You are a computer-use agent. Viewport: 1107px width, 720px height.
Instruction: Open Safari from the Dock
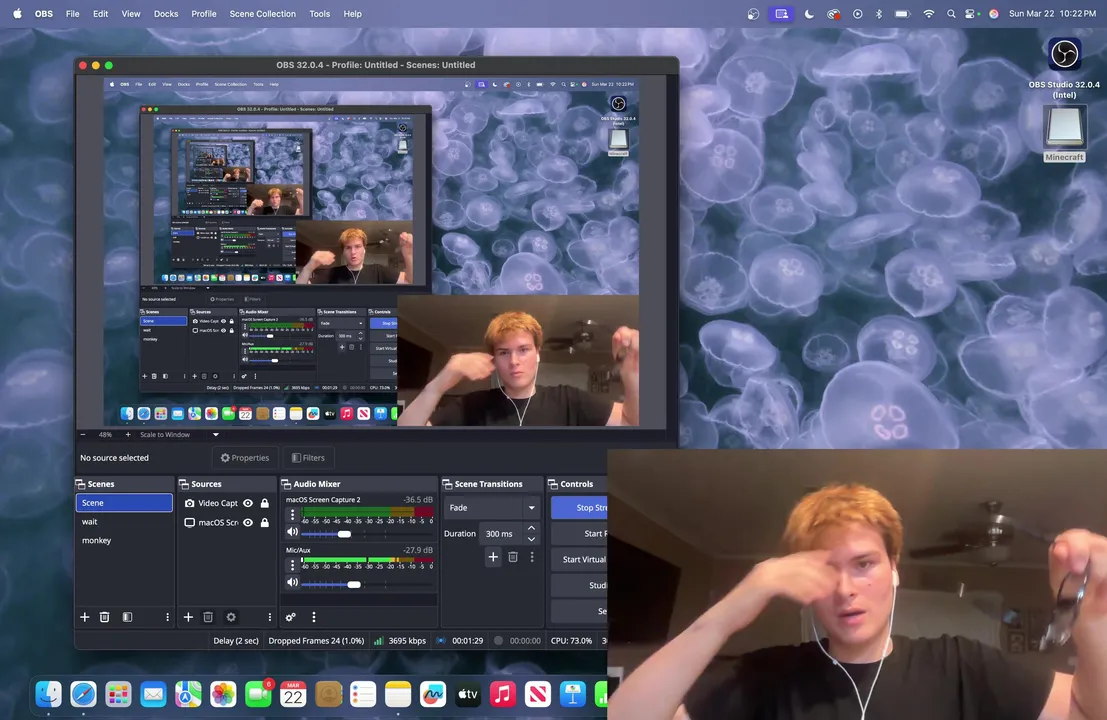pyautogui.click(x=83, y=695)
